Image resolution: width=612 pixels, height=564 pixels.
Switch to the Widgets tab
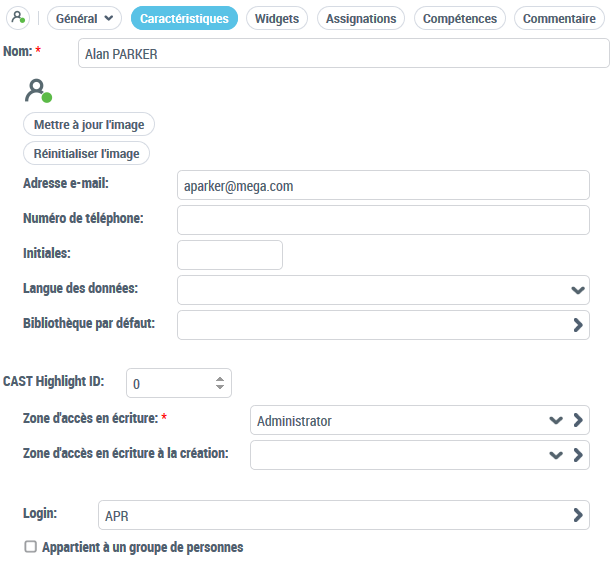[277, 18]
